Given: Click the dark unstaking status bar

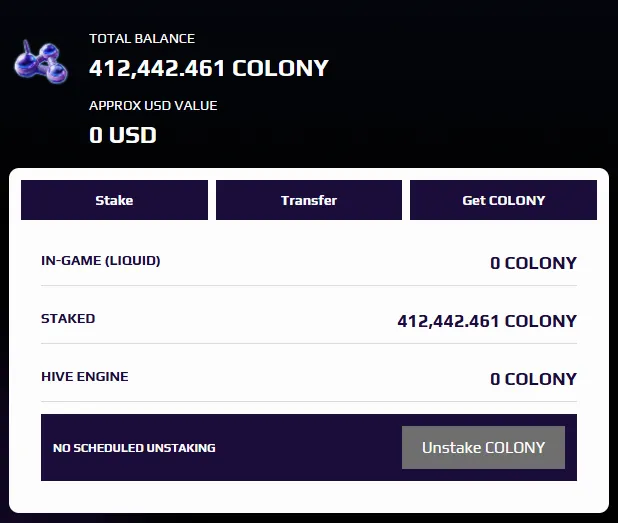Looking at the screenshot, I should pos(309,447).
